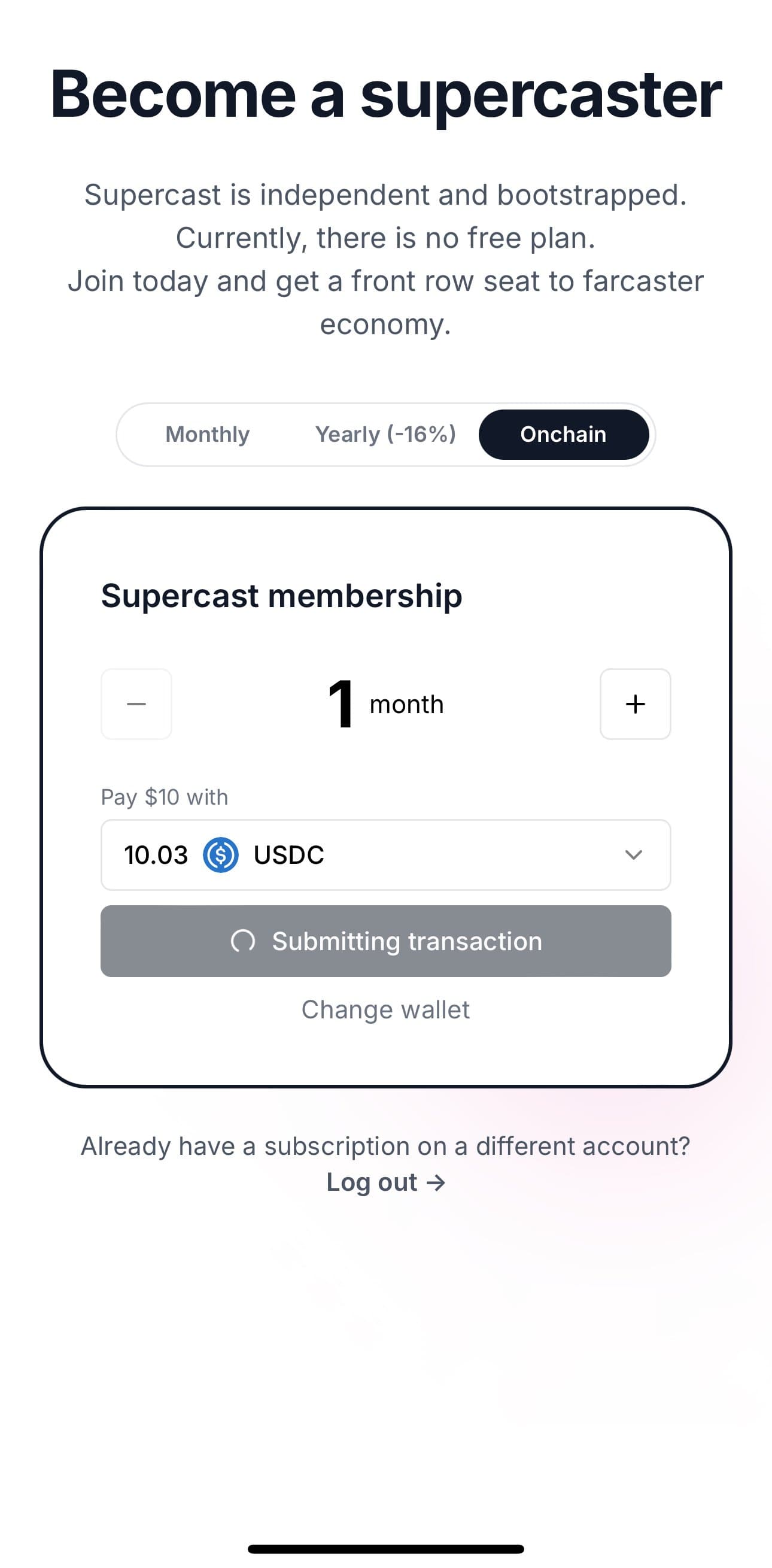772x1568 pixels.
Task: Click the Supercast membership heading
Action: coord(281,595)
